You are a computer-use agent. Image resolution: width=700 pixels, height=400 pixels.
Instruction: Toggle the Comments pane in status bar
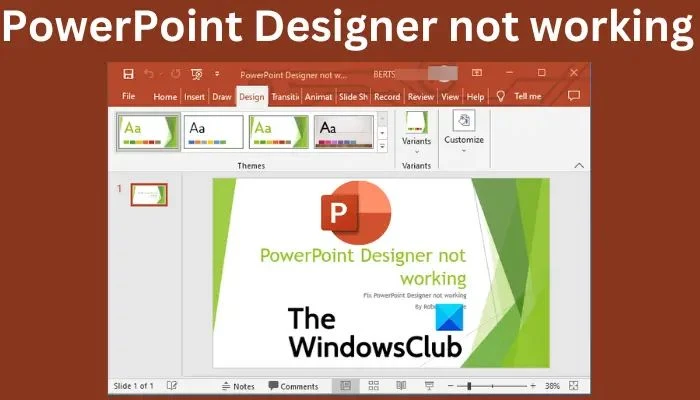tap(292, 386)
